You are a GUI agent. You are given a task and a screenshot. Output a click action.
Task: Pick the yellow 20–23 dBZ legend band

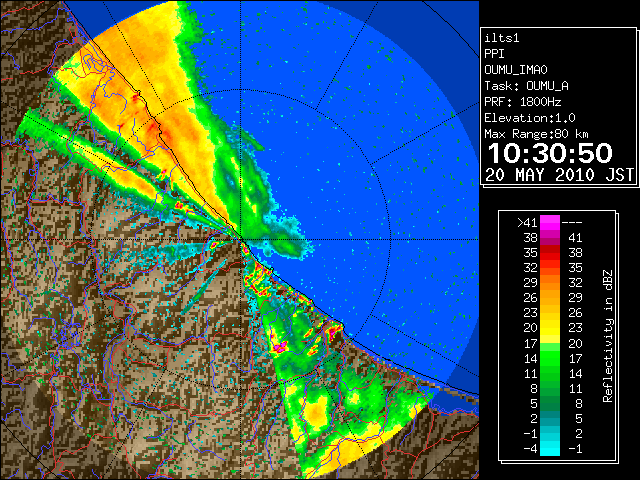click(x=550, y=328)
